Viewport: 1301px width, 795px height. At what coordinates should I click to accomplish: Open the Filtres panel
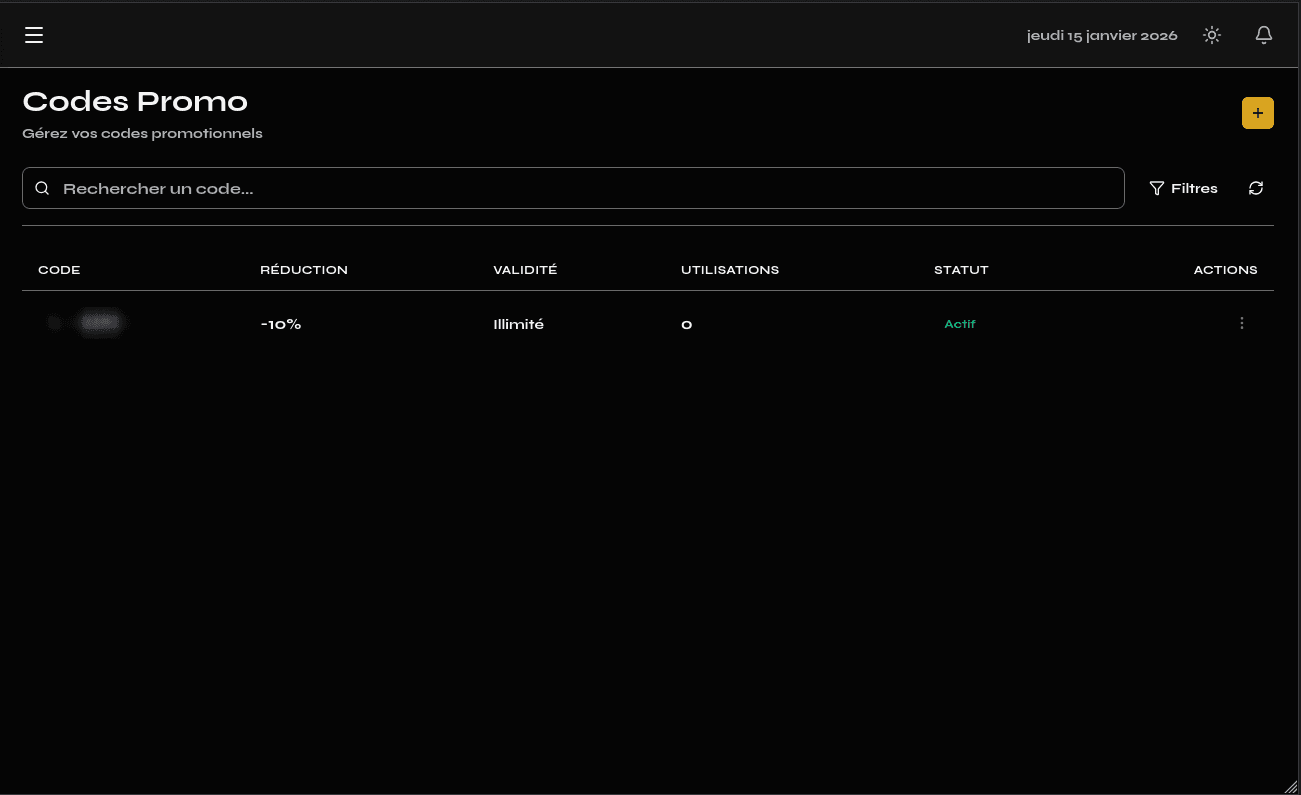pos(1184,188)
